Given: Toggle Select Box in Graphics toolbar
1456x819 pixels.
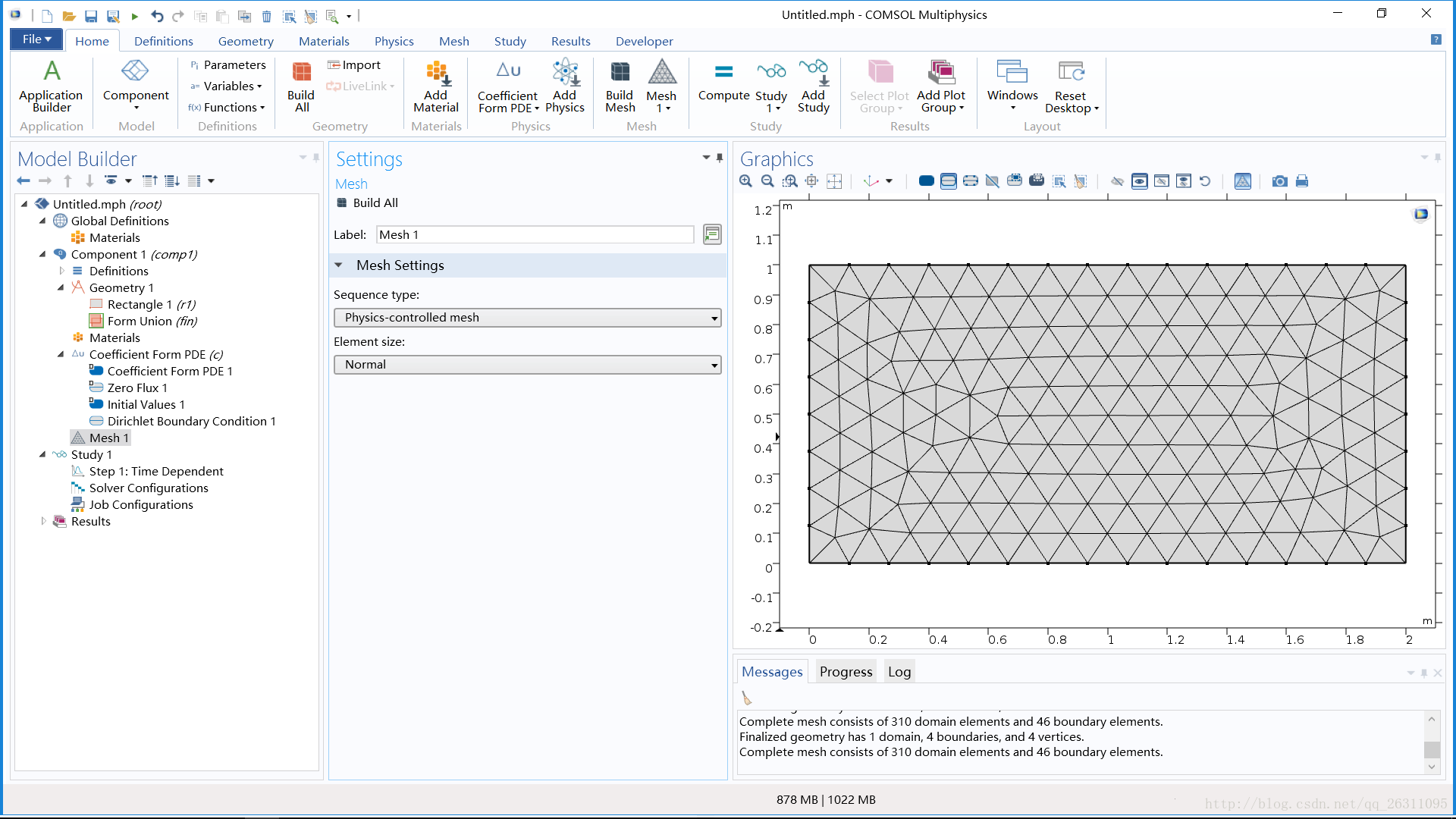Looking at the screenshot, I should [x=1059, y=181].
